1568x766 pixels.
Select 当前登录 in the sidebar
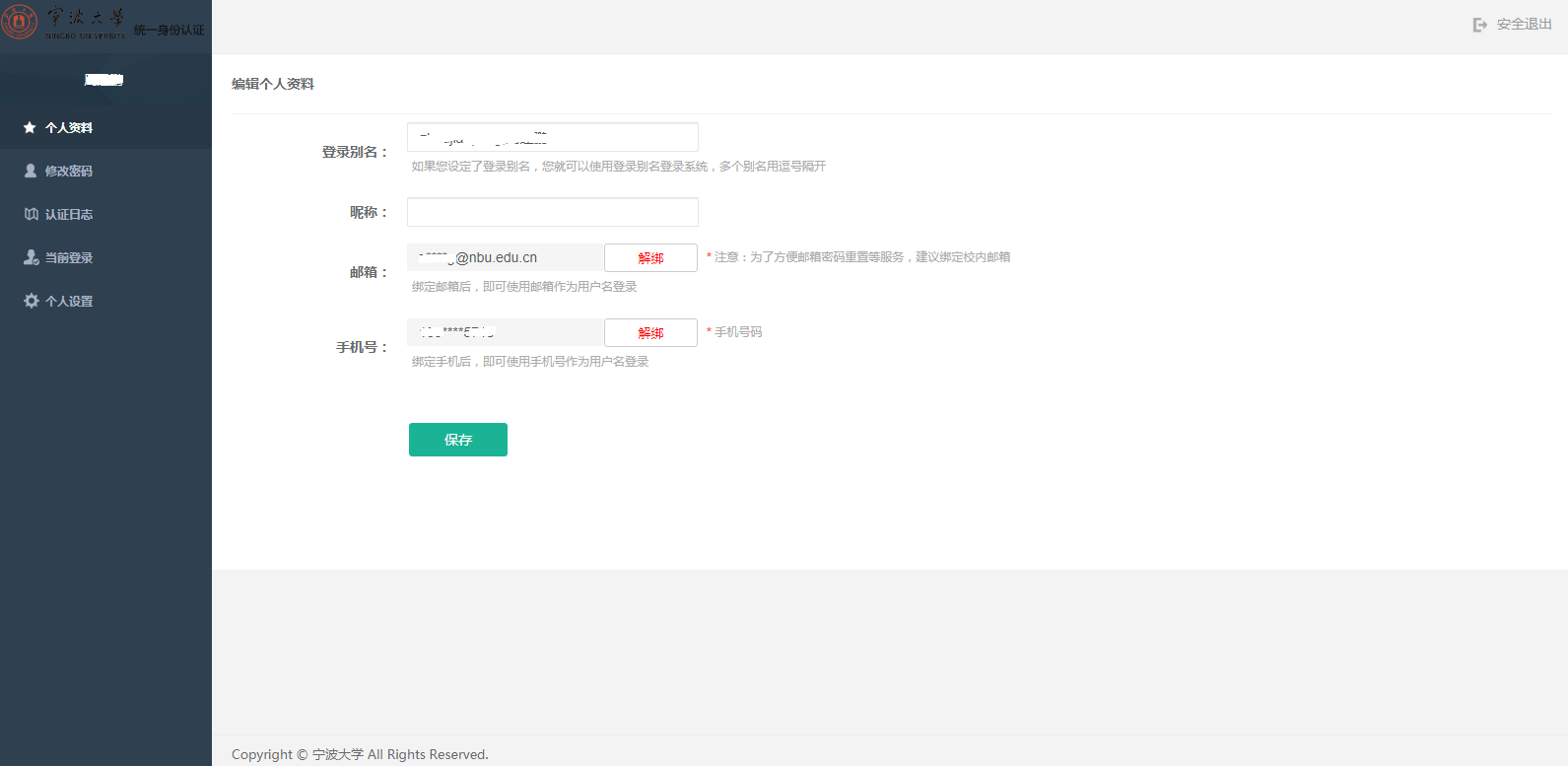point(69,258)
